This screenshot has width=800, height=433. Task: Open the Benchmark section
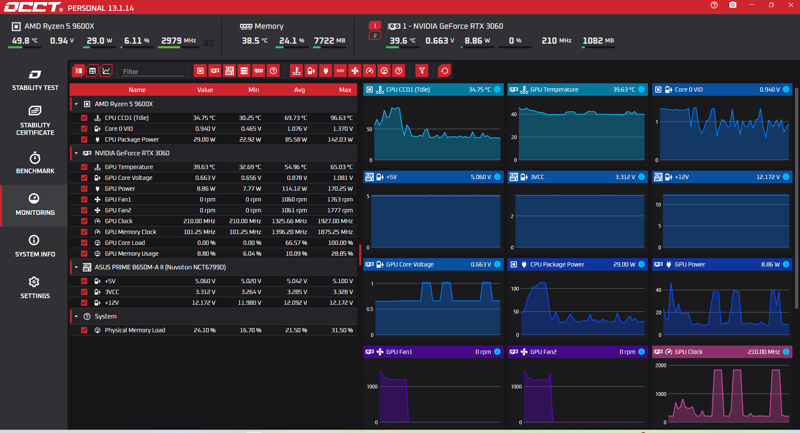[x=35, y=163]
